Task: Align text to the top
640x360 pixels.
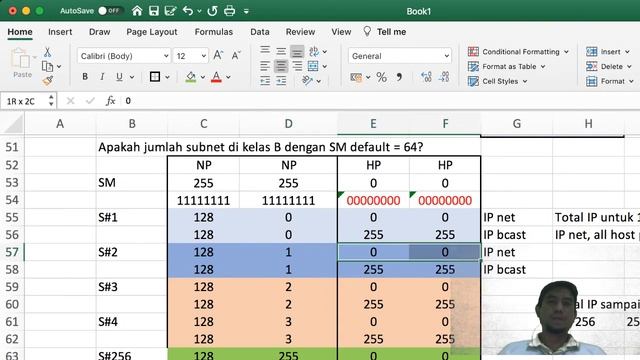Action: point(265,51)
